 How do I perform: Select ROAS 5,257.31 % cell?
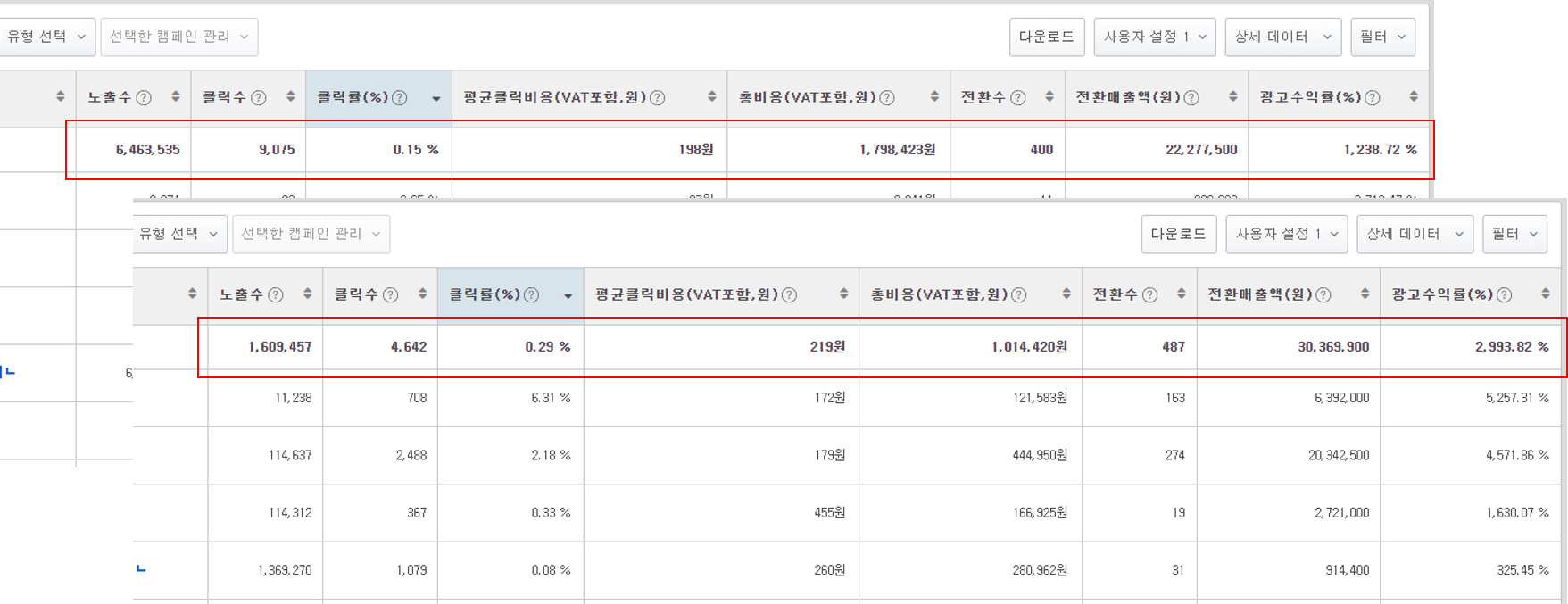point(1471,398)
